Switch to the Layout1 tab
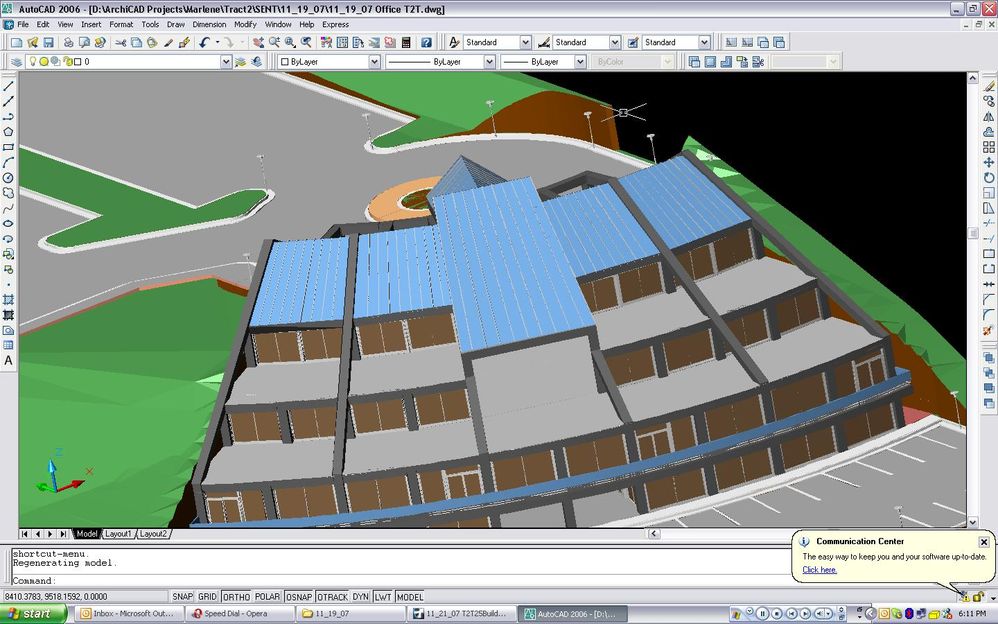Viewport: 998px width, 624px height. [118, 533]
